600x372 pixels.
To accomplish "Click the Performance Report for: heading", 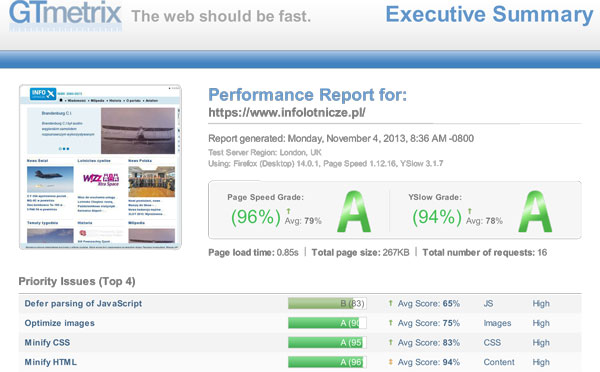I will (307, 95).
